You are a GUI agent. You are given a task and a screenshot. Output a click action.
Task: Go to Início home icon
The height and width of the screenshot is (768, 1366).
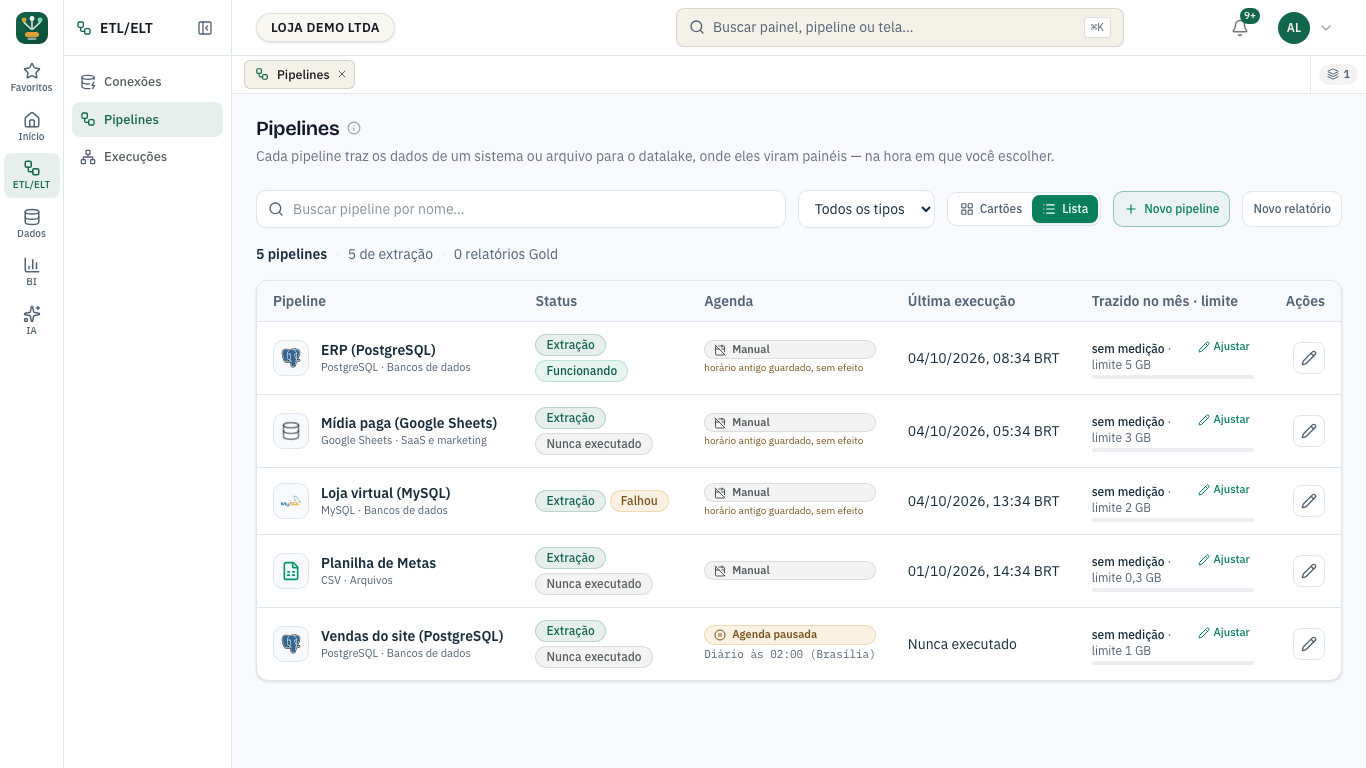tap(32, 127)
